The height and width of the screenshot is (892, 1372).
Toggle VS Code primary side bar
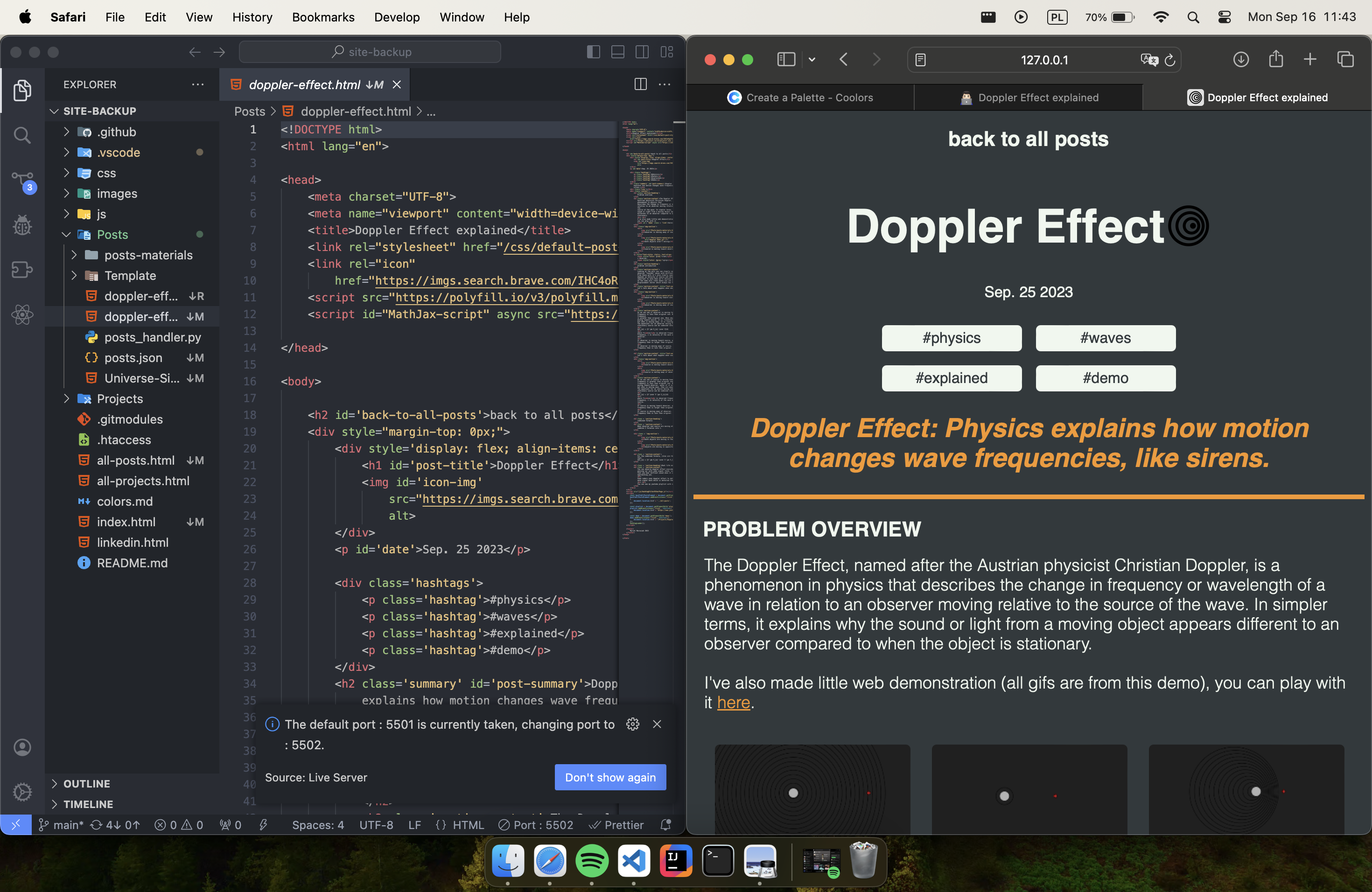593,52
